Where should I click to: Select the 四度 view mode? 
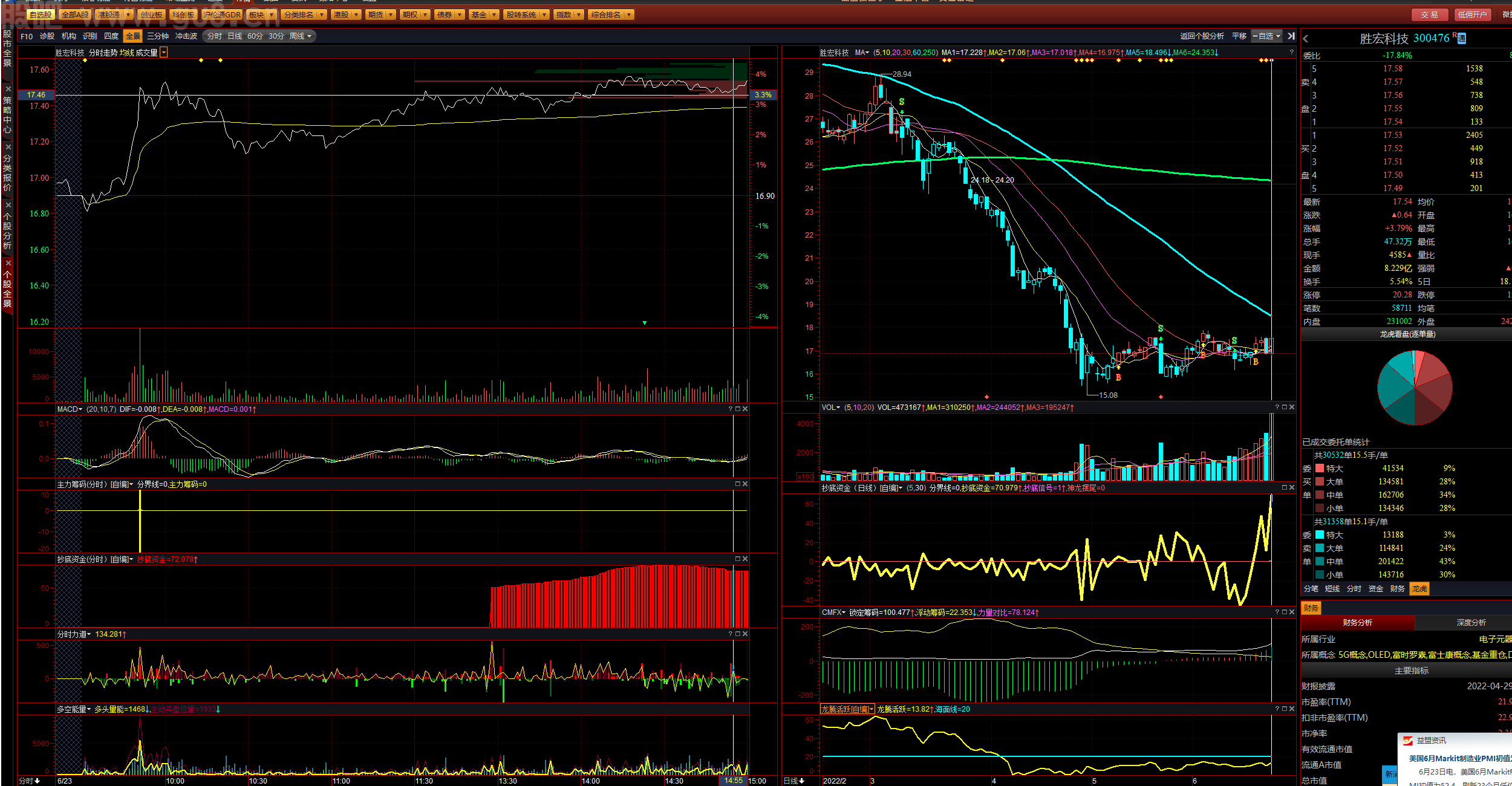(x=111, y=36)
